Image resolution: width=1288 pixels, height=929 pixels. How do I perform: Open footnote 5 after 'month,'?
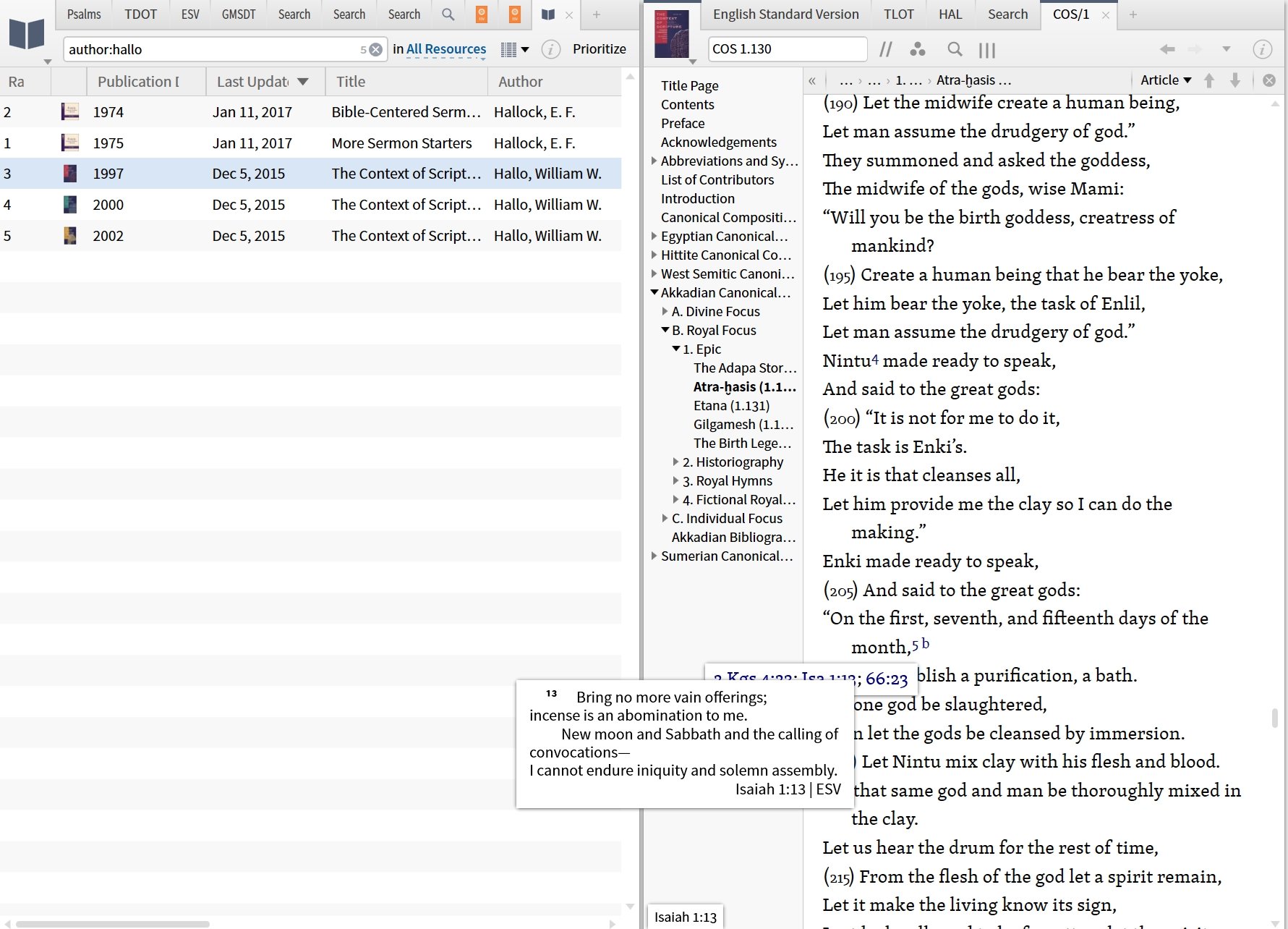(x=915, y=645)
